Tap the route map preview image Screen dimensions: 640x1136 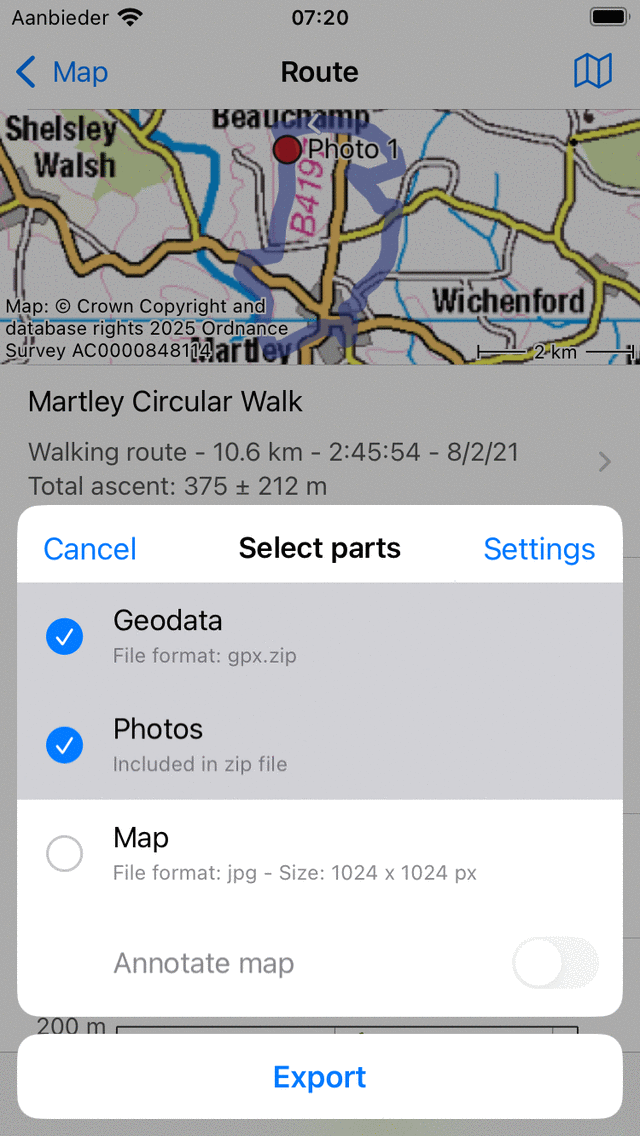click(x=320, y=237)
